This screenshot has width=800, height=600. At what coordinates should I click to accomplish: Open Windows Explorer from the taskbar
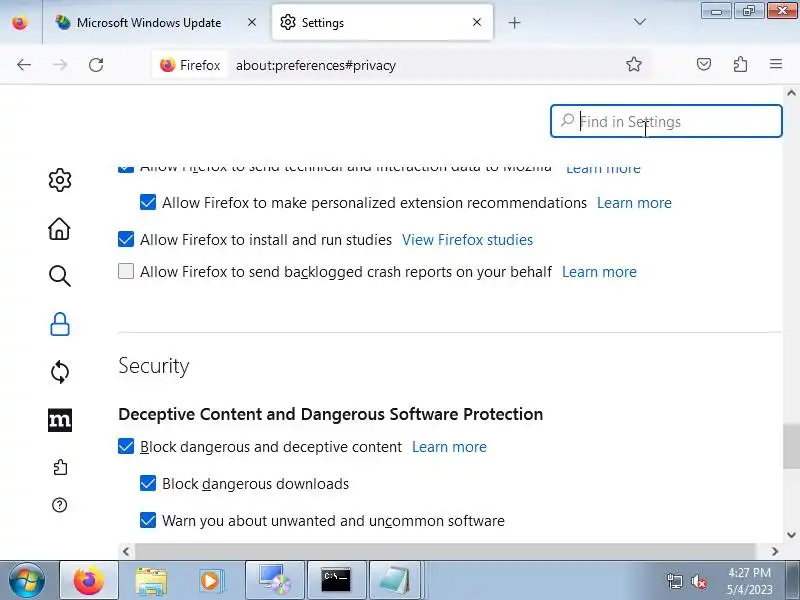(x=151, y=581)
